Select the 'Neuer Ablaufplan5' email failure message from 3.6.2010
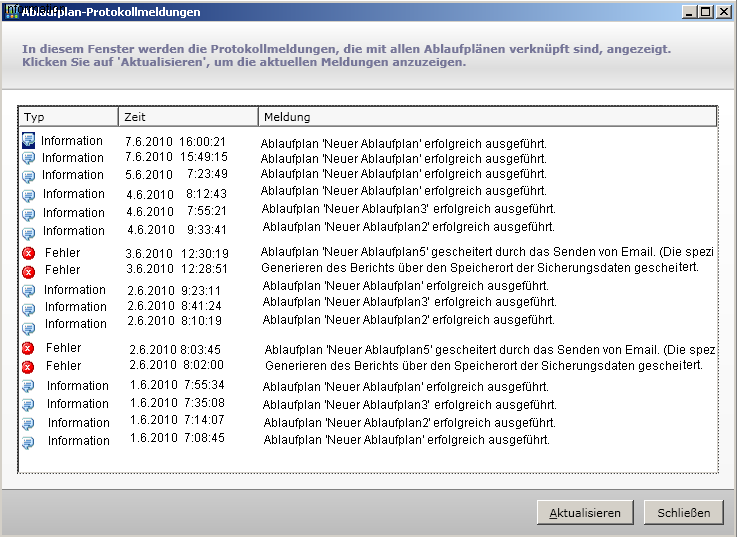 tap(487, 252)
